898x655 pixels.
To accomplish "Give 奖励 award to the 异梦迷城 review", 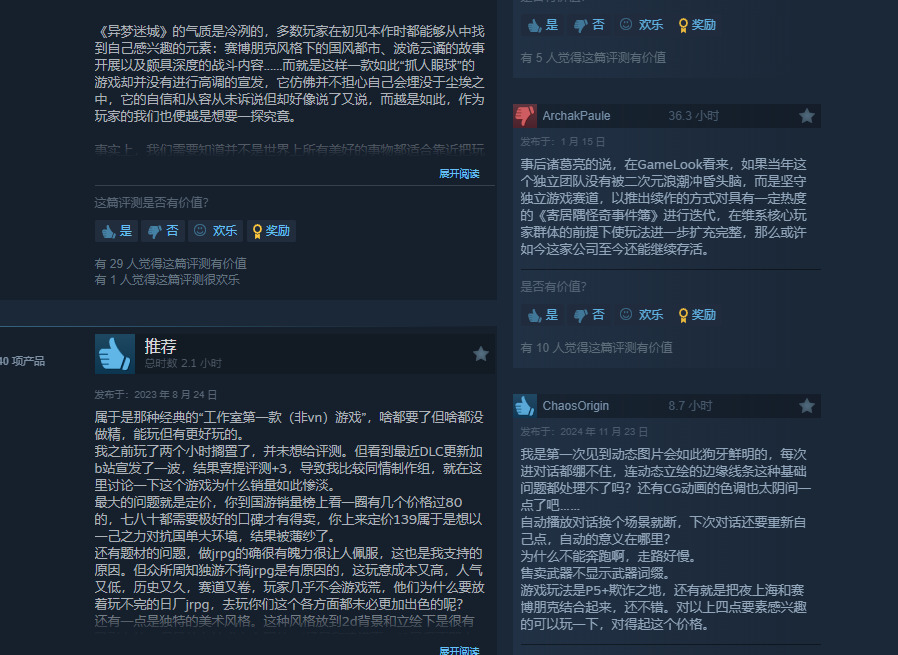I will click(271, 231).
